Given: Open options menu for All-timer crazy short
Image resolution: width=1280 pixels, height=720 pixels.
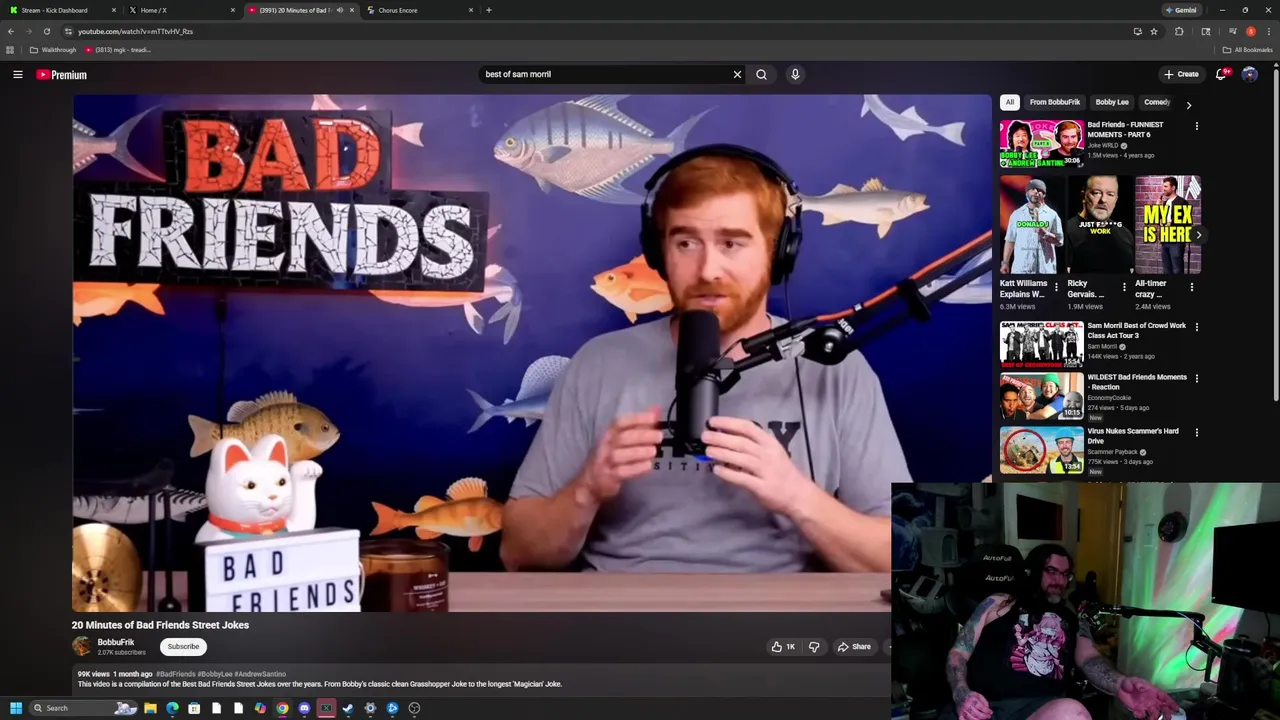Looking at the screenshot, I should [1191, 287].
